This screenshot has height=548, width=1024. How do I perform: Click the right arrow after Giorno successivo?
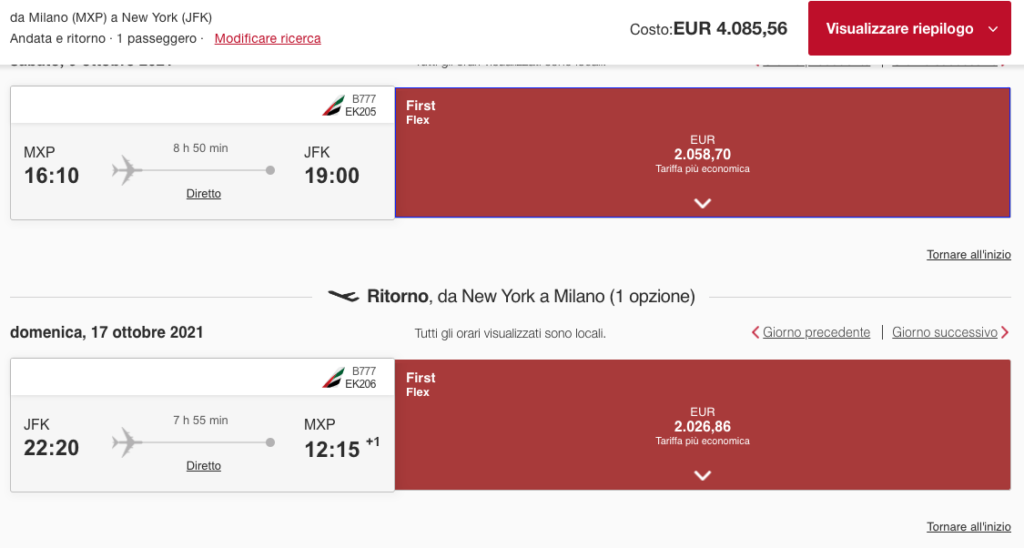[1004, 333]
